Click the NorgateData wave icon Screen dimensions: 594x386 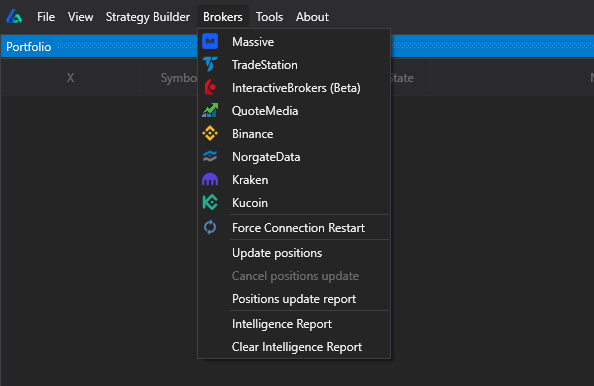[210, 156]
